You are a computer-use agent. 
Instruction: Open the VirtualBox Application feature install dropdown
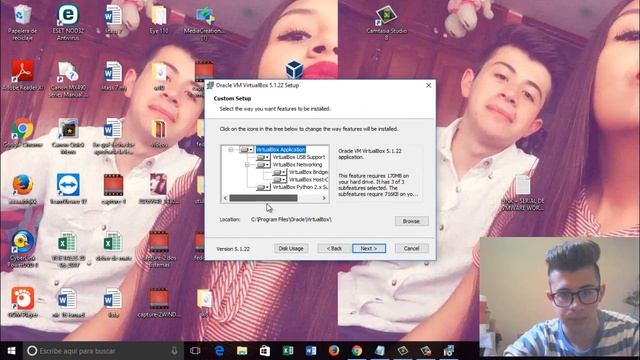pyautogui.click(x=247, y=150)
